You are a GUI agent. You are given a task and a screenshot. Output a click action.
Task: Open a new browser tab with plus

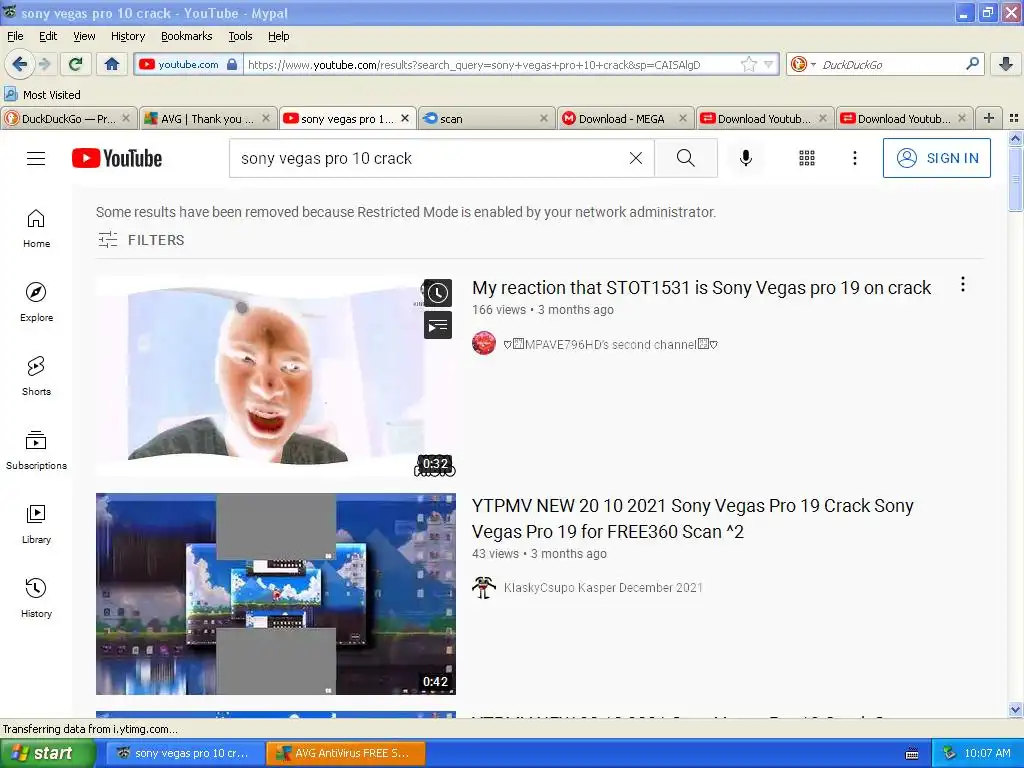click(989, 118)
